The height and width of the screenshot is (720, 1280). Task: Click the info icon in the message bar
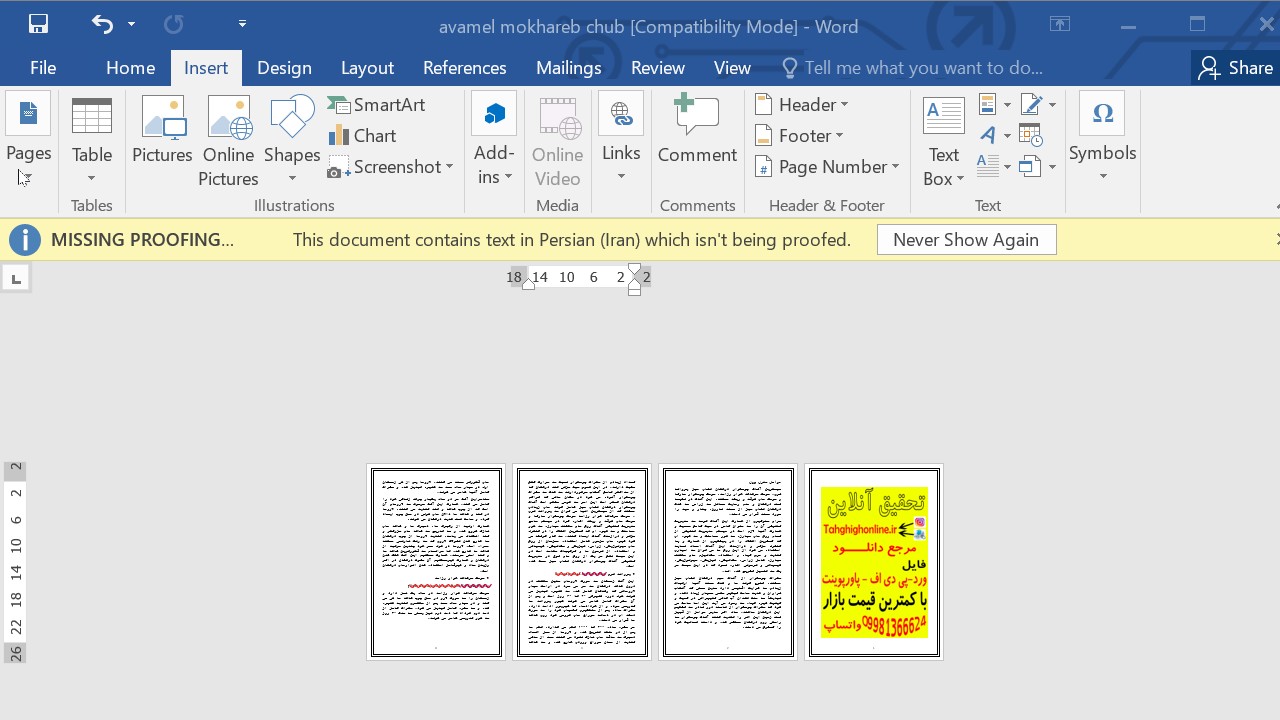pyautogui.click(x=25, y=240)
